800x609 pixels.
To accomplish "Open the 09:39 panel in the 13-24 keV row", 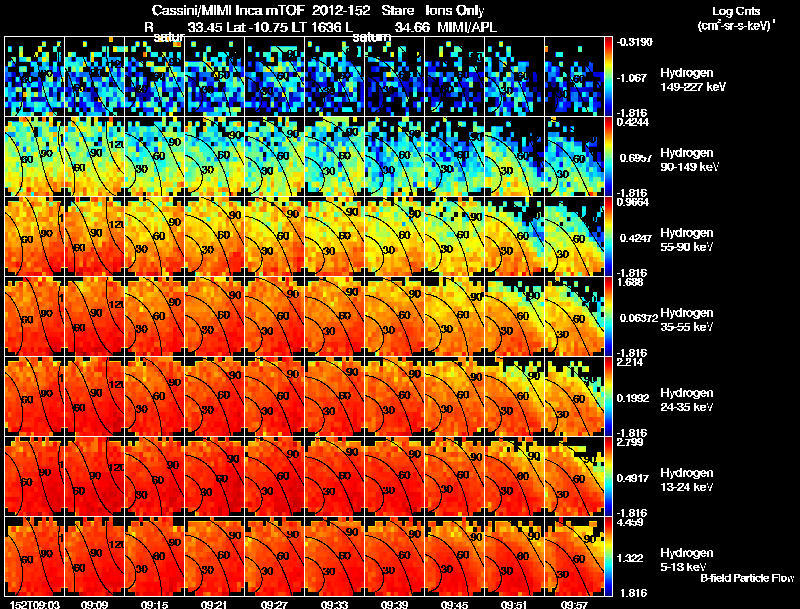I will click(x=394, y=477).
